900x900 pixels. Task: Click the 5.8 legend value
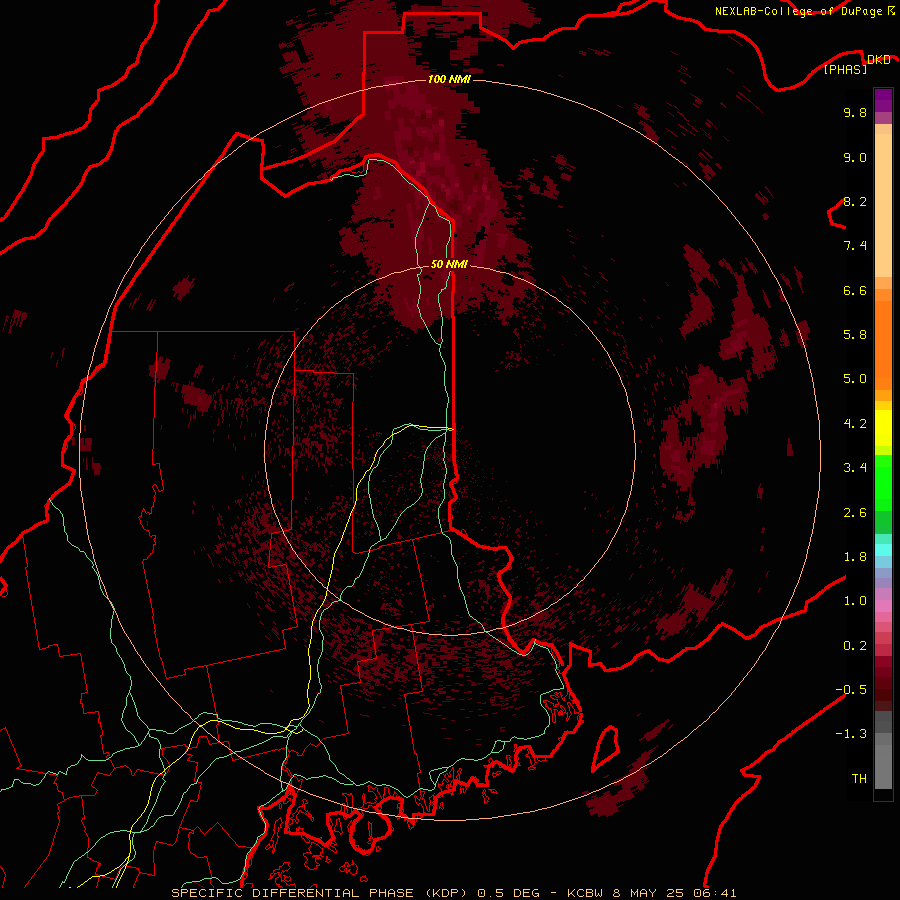(855, 335)
